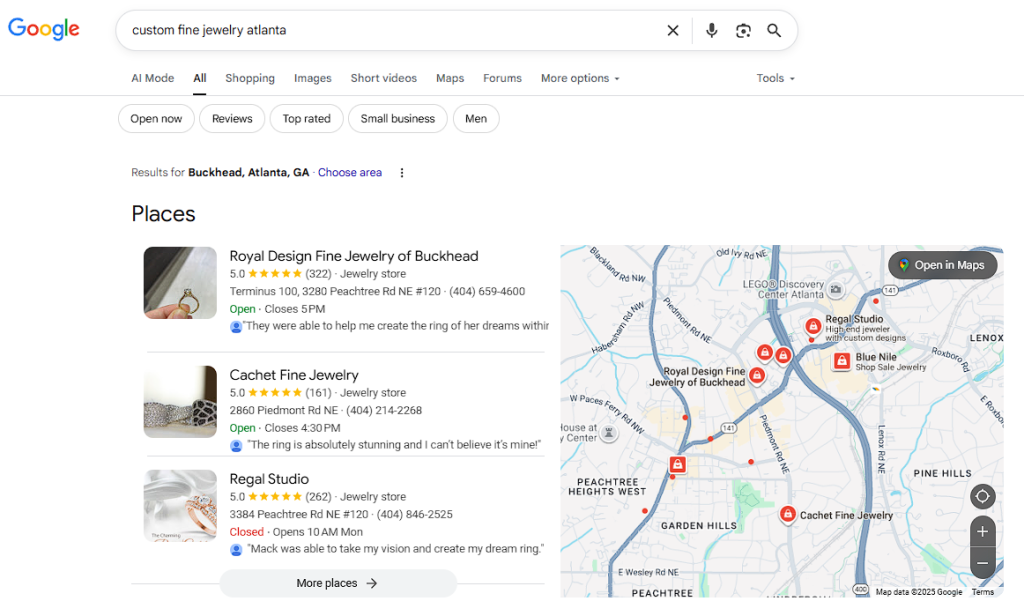Submit search with magnifier icon
Screen dimensions: 1024x616
click(774, 30)
